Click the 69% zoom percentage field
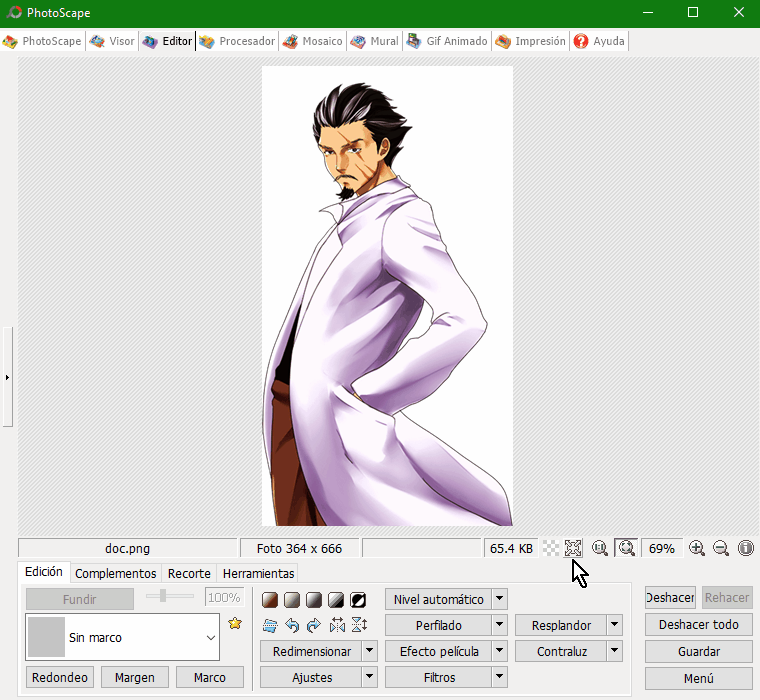Image resolution: width=760 pixels, height=700 pixels. tap(662, 548)
